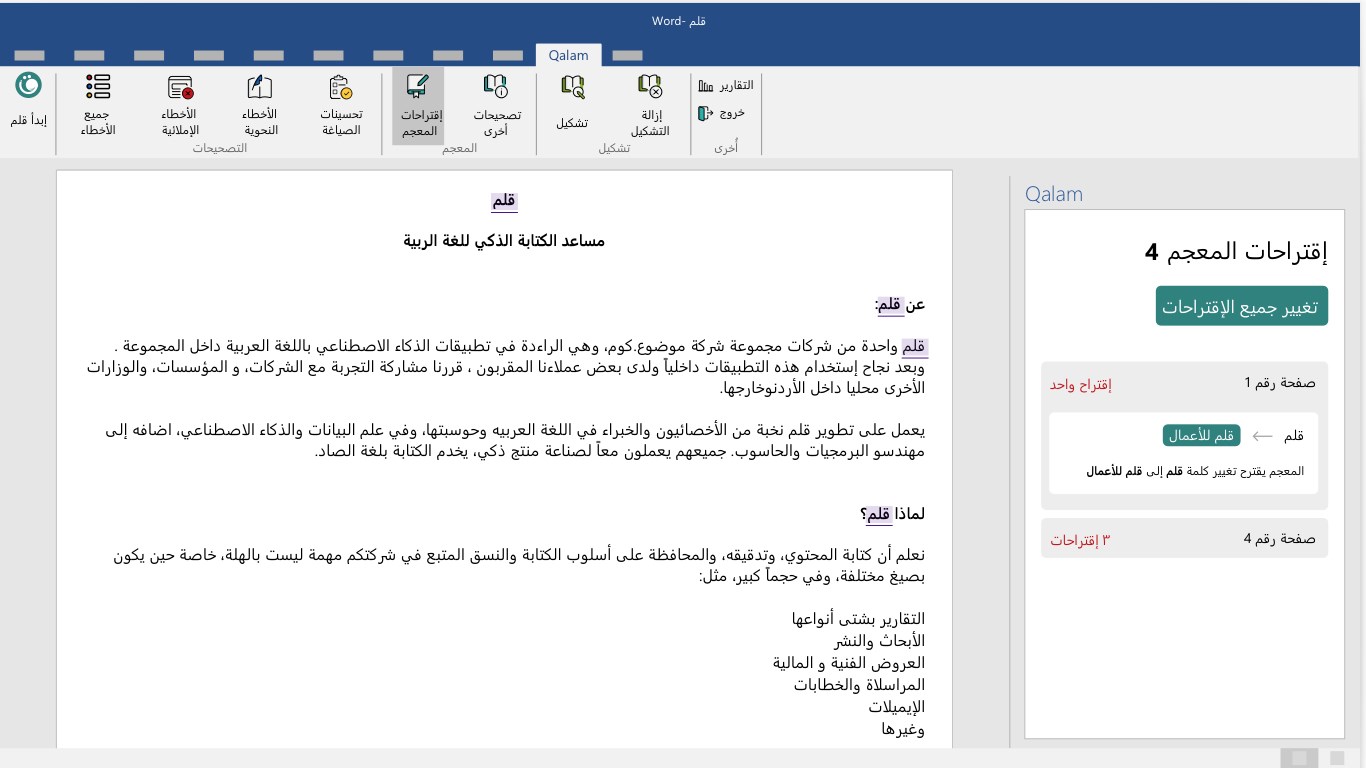Click highlighted قلم in لماذا قلم؟ heading
This screenshot has width=1366, height=768.
coord(878,515)
